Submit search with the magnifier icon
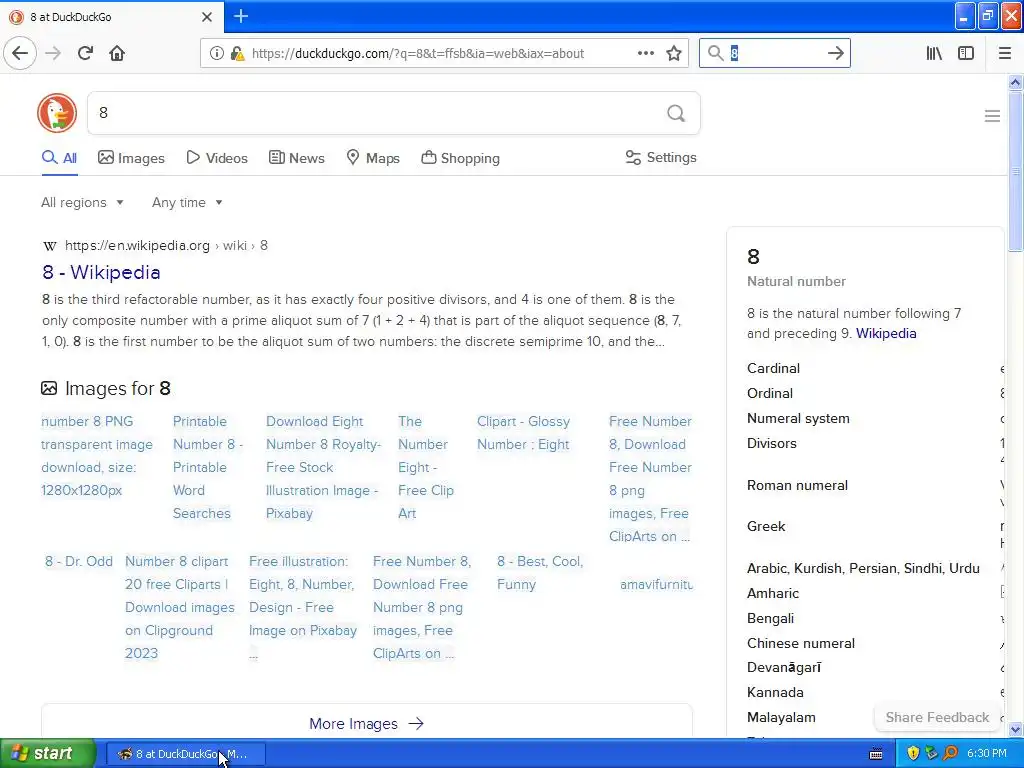 click(676, 114)
